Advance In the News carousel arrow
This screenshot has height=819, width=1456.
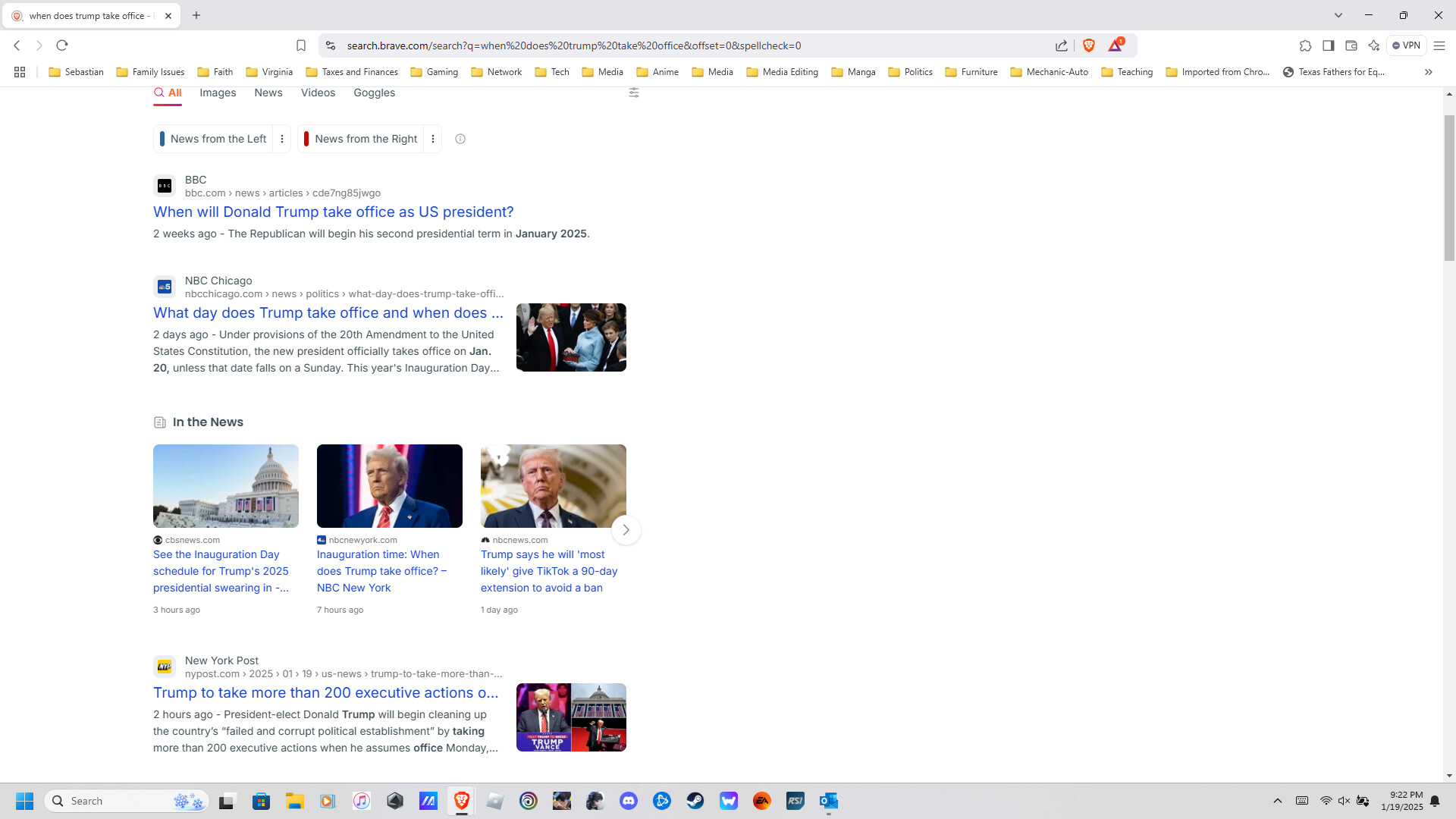626,530
